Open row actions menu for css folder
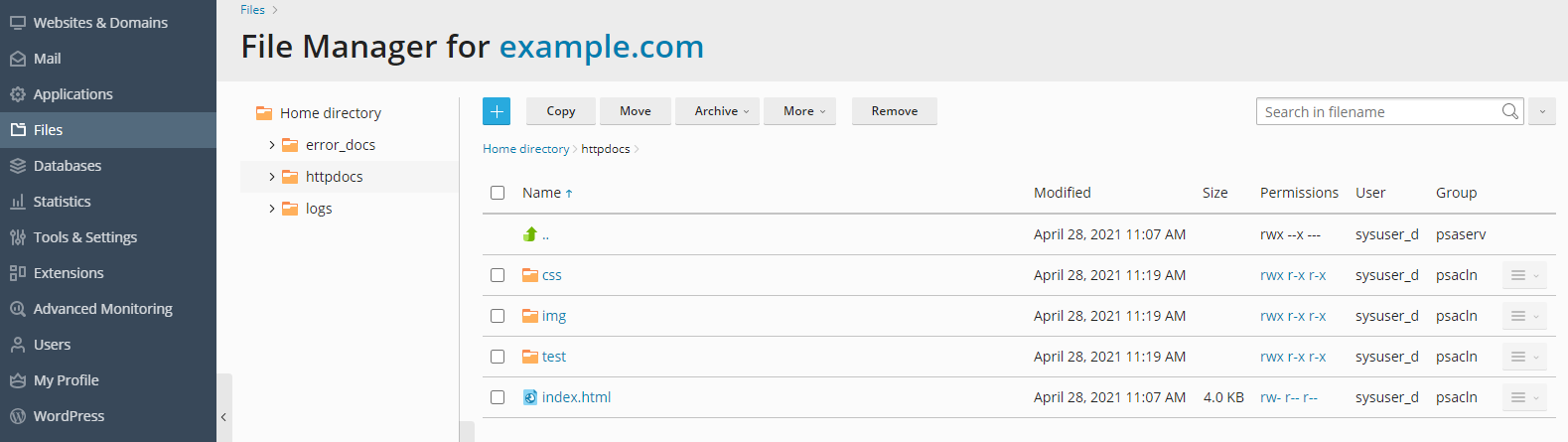Screen dimensions: 1568x442 (1523, 275)
